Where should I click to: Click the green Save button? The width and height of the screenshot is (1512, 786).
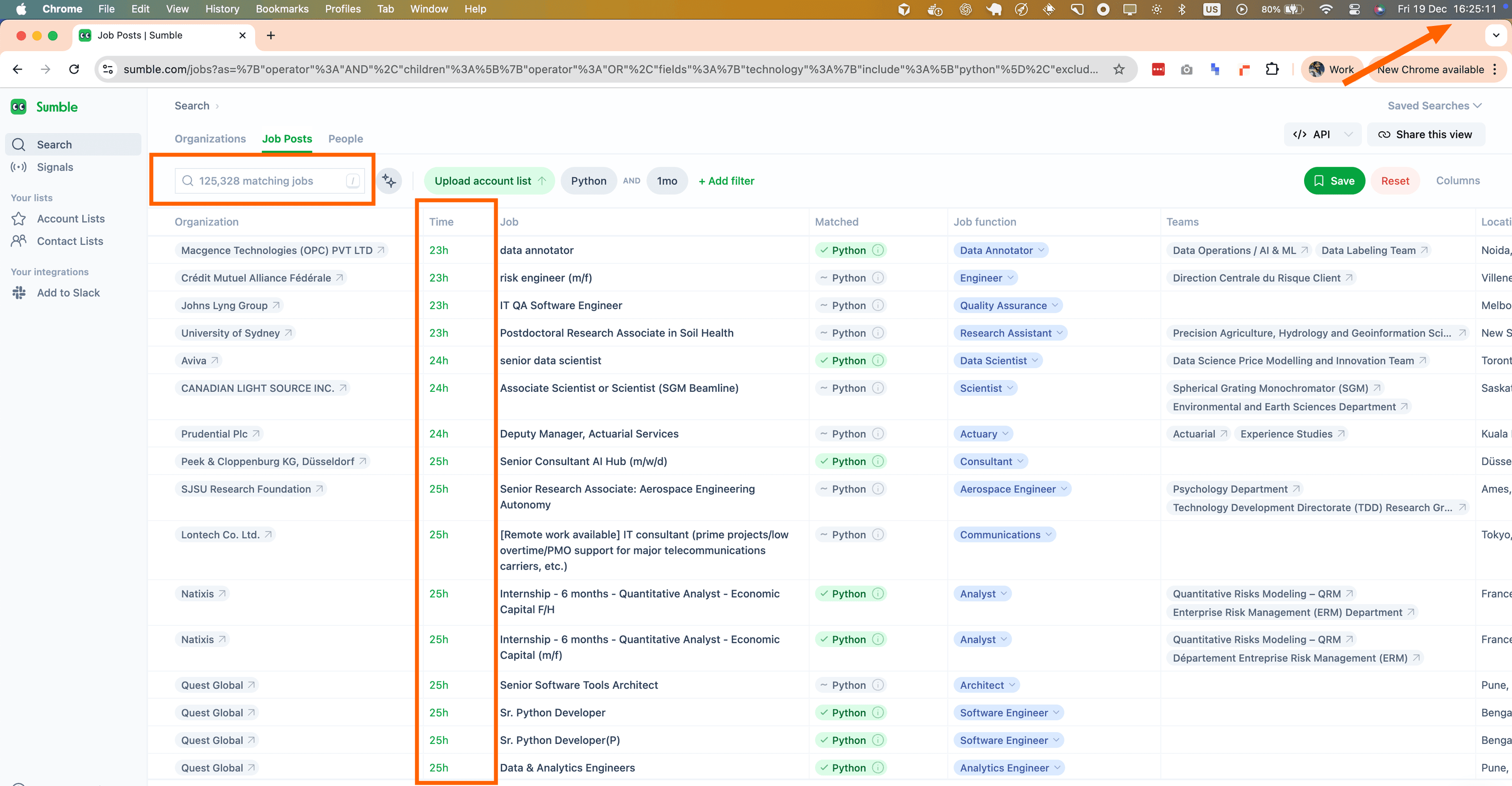pos(1333,181)
